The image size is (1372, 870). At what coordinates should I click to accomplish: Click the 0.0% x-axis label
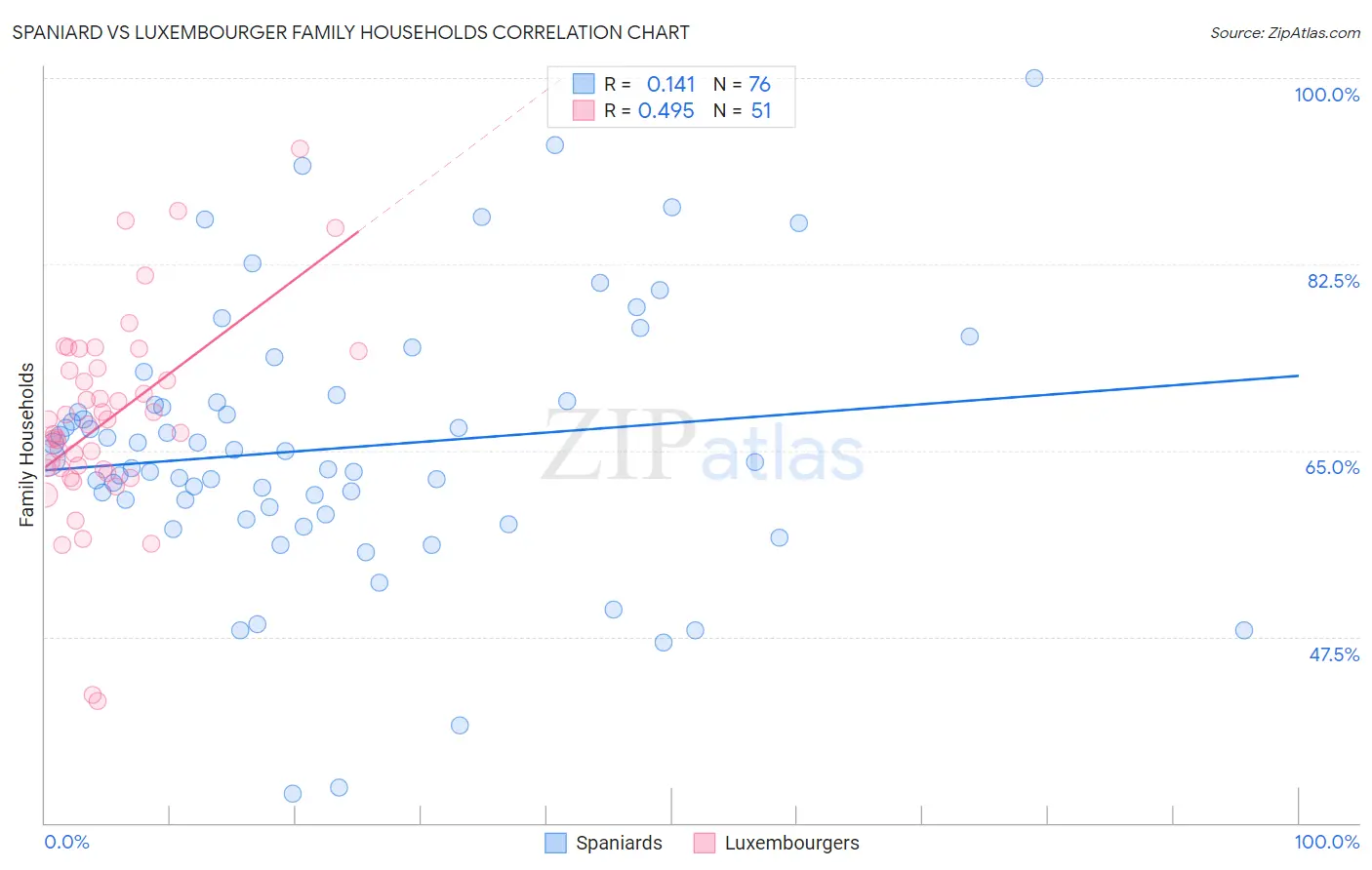tap(67, 842)
